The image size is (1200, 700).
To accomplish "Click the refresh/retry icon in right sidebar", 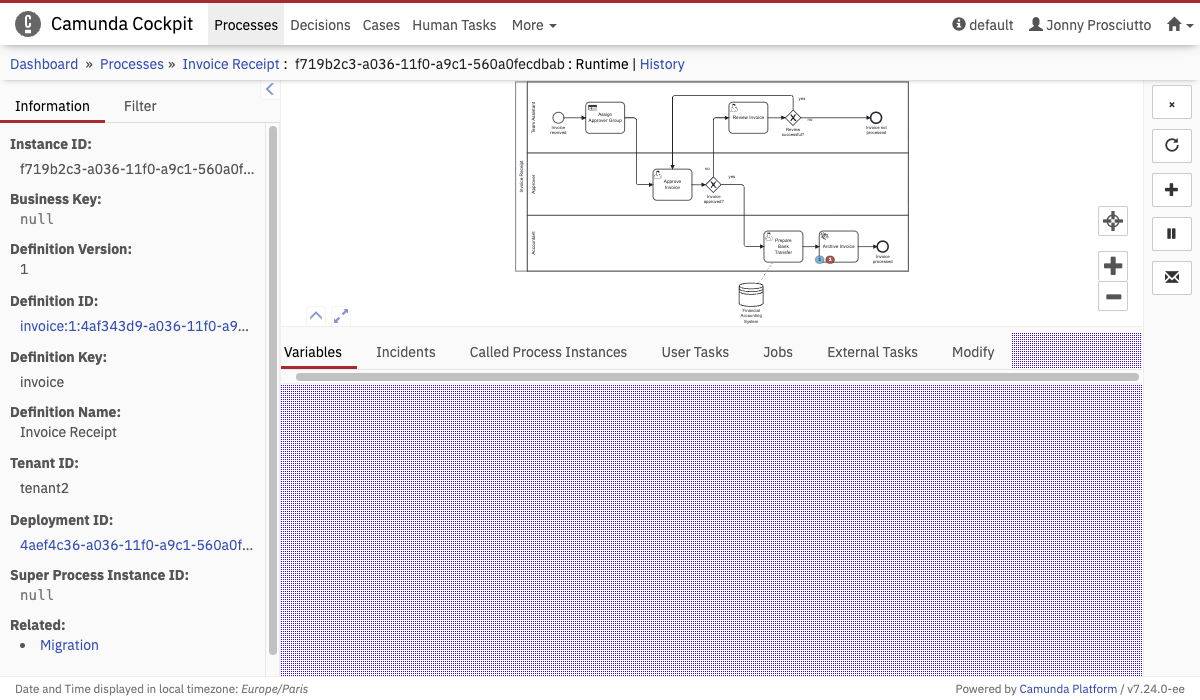I will tap(1172, 145).
